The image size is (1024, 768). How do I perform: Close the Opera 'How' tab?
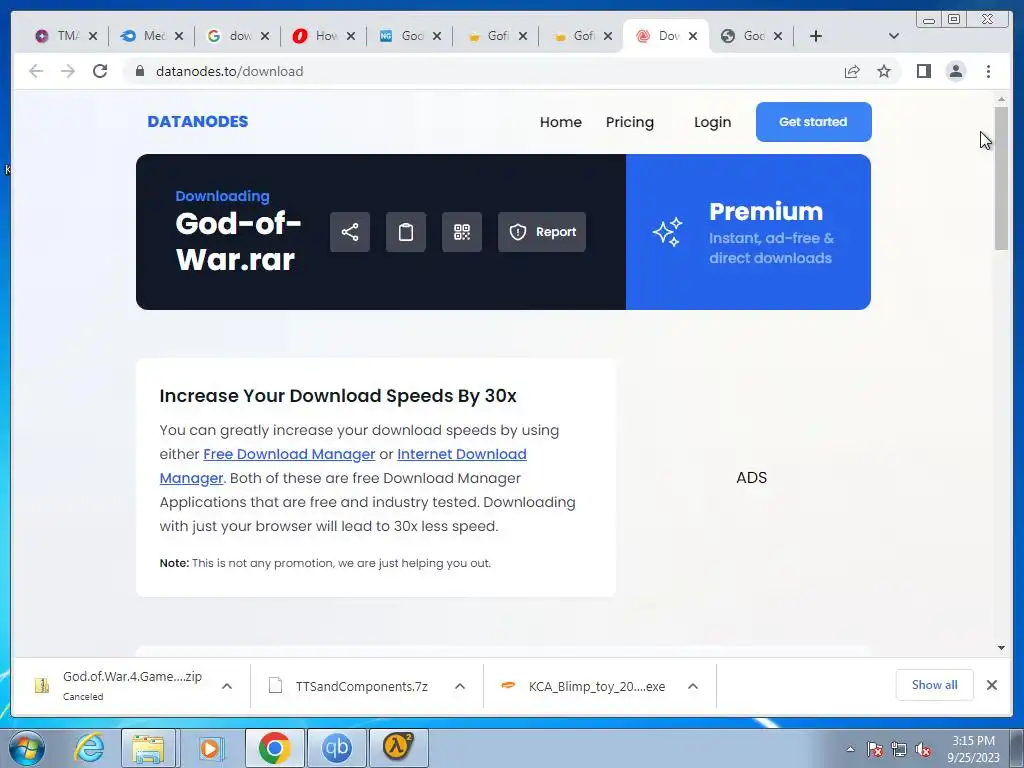tap(351, 36)
